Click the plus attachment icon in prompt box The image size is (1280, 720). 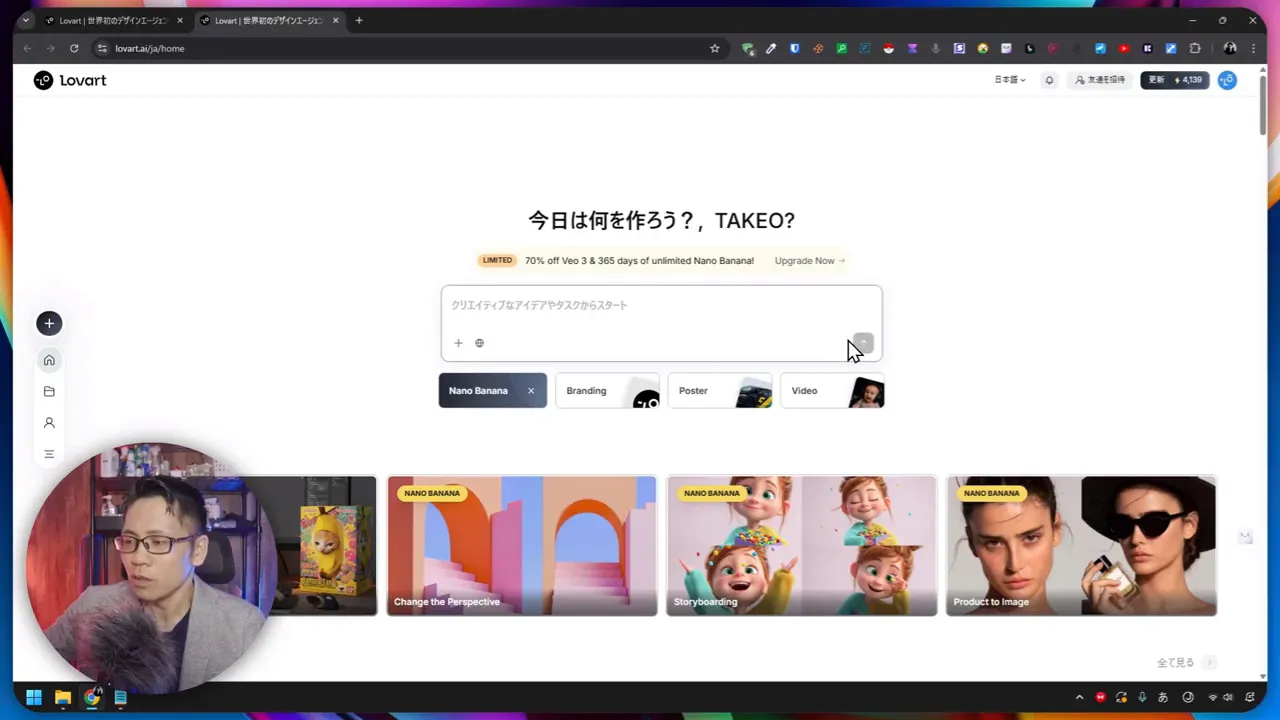[x=458, y=343]
